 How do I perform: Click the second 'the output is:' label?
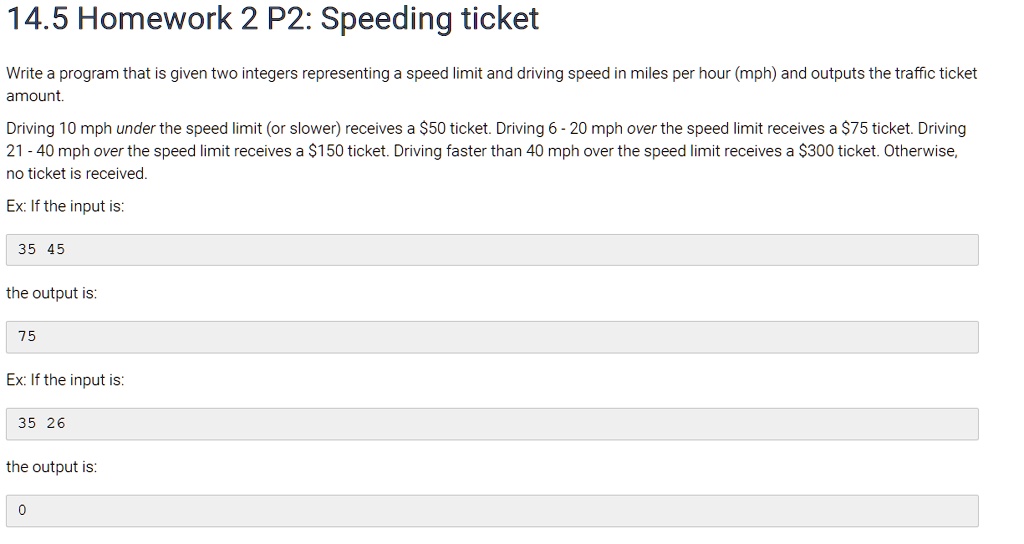pos(52,467)
